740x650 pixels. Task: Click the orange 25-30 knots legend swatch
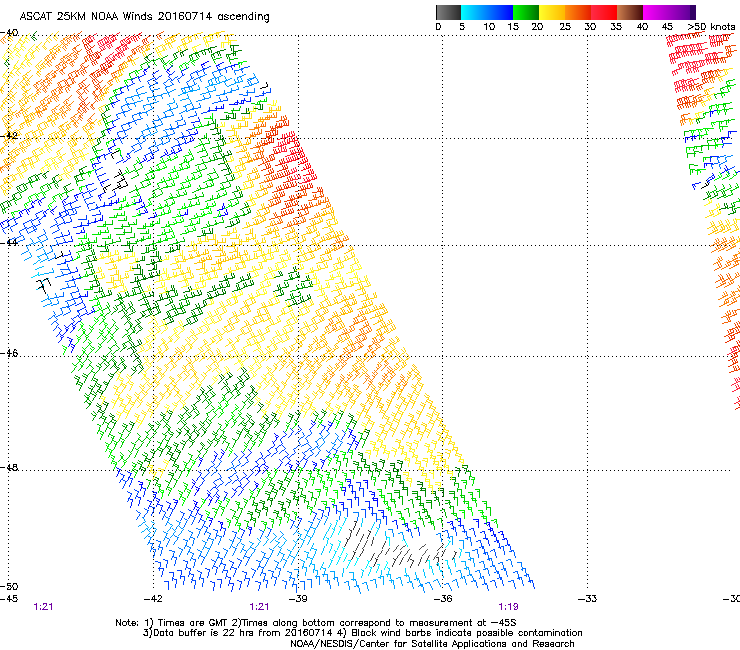coord(578,12)
